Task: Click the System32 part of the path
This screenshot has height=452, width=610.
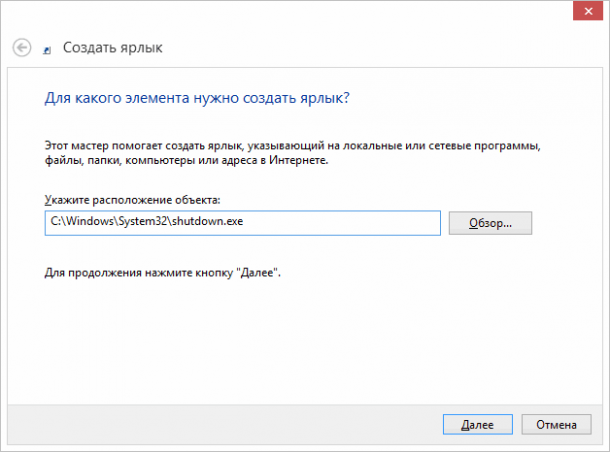Action: 147,223
